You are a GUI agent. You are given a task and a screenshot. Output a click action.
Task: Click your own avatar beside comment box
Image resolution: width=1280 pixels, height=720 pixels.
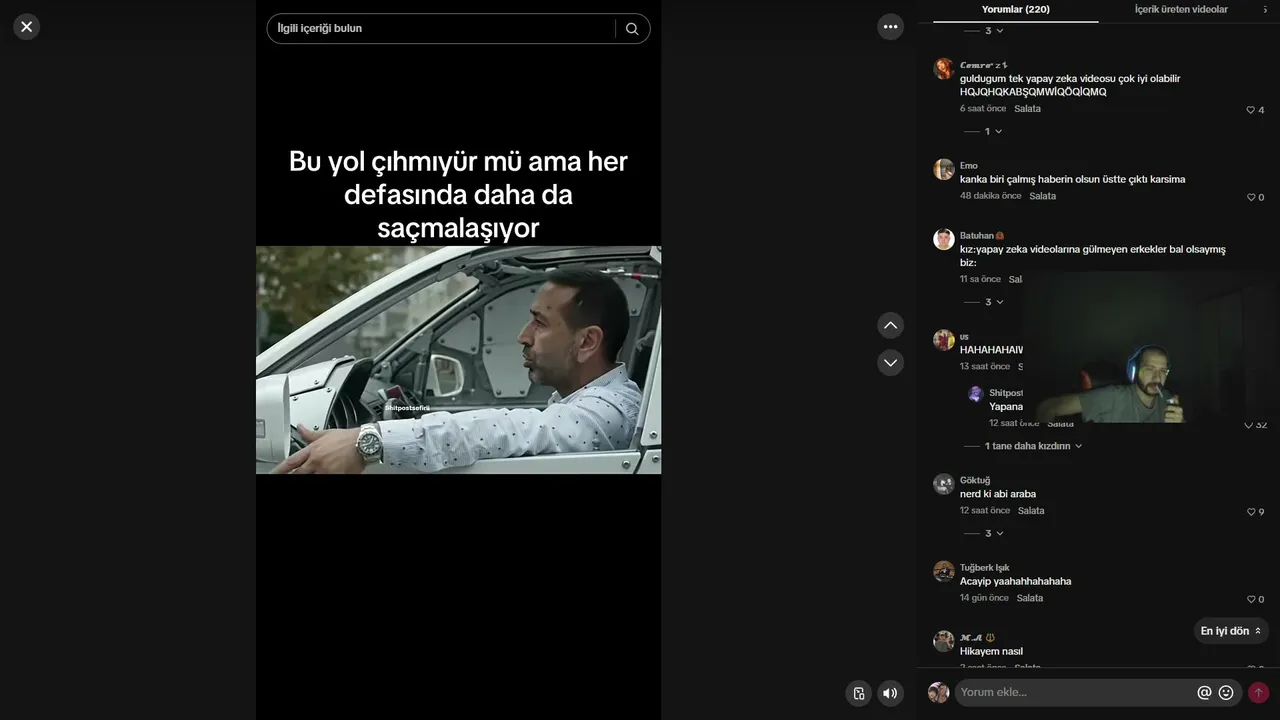coord(938,692)
